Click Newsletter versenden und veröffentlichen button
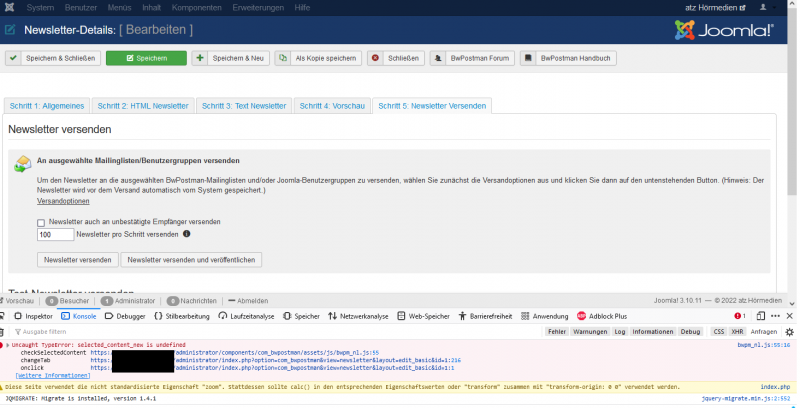Screen dimensions: 800x408 click(x=191, y=259)
